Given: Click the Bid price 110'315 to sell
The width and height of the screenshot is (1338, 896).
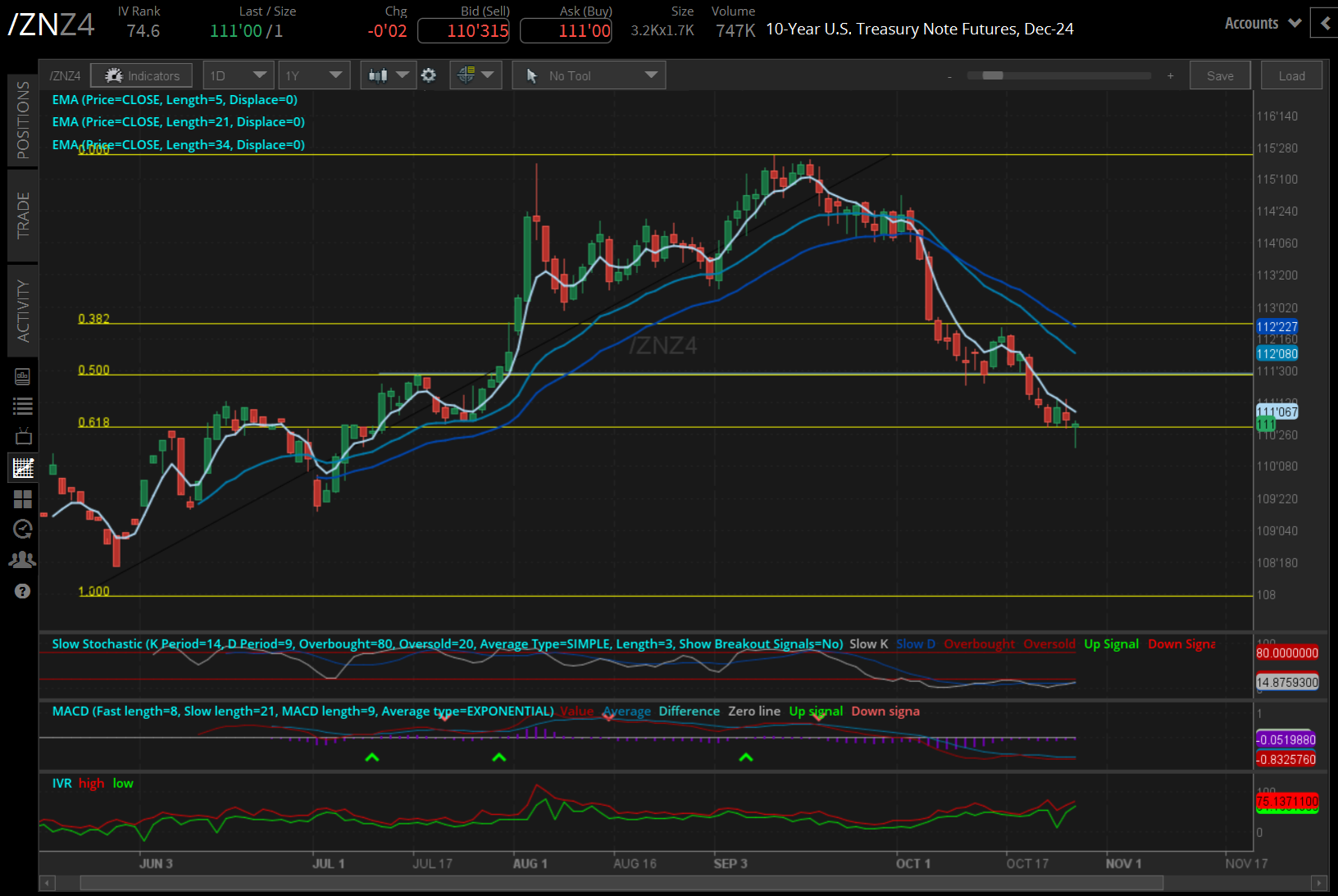Looking at the screenshot, I should 464,30.
